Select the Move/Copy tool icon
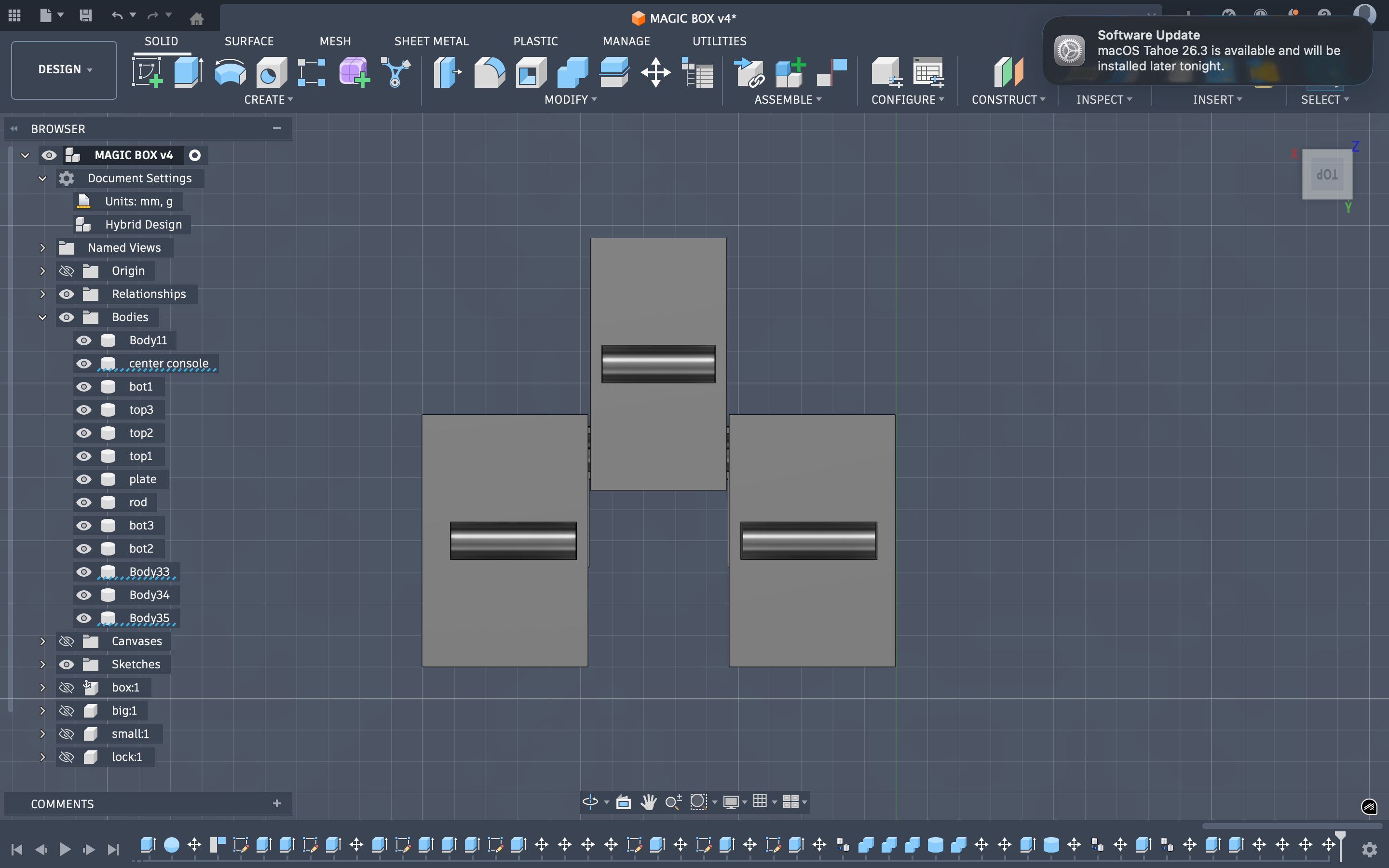 tap(655, 72)
